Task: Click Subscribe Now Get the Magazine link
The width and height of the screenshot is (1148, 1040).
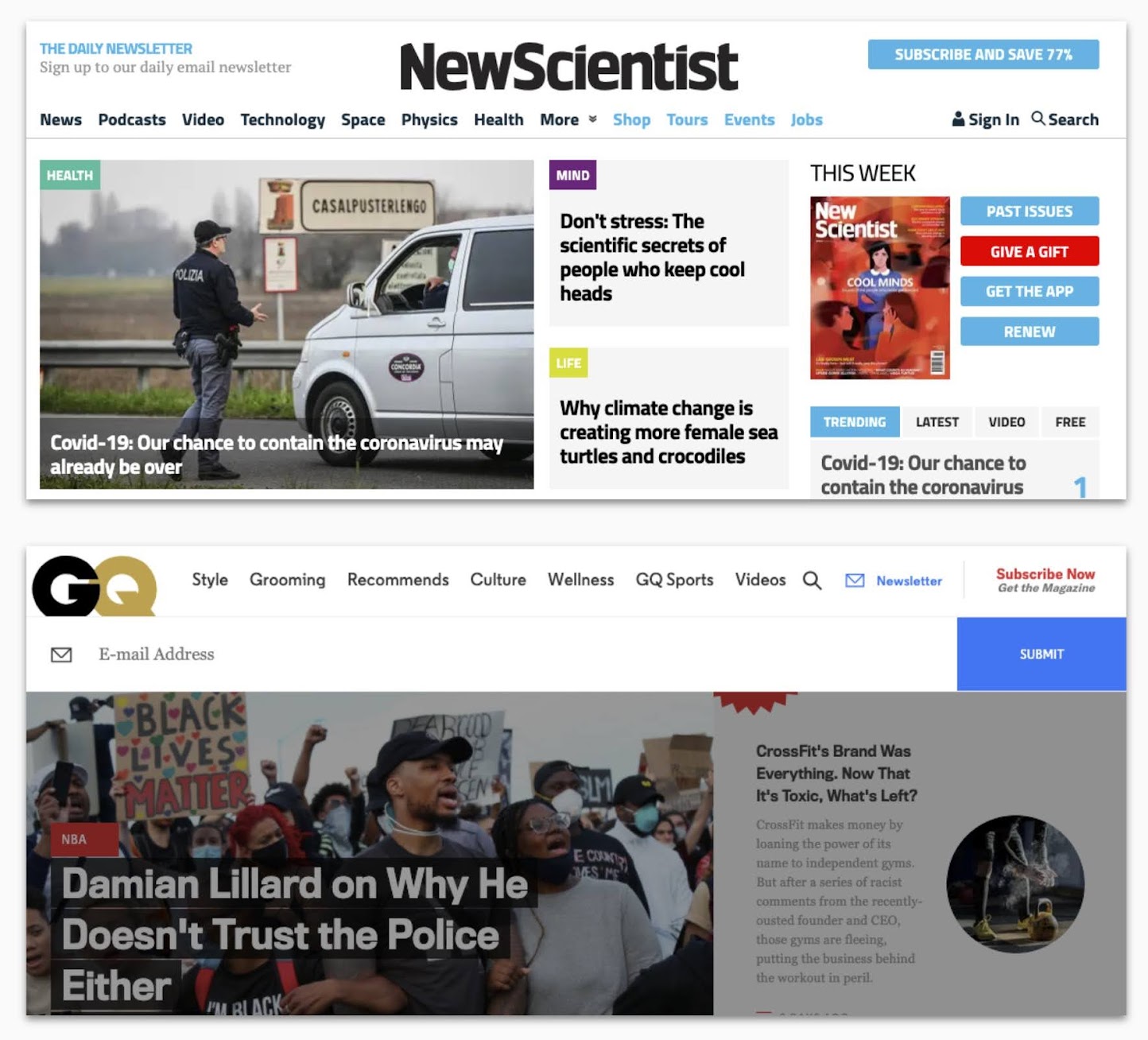Action: click(x=1045, y=580)
